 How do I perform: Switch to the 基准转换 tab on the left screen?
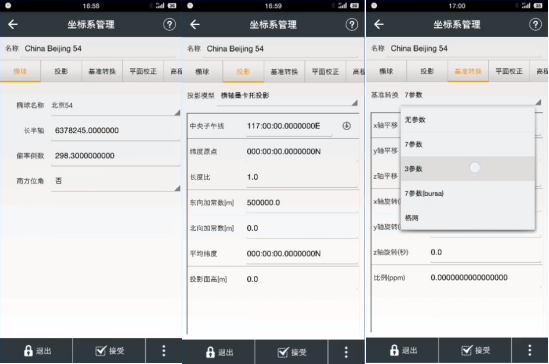point(102,71)
